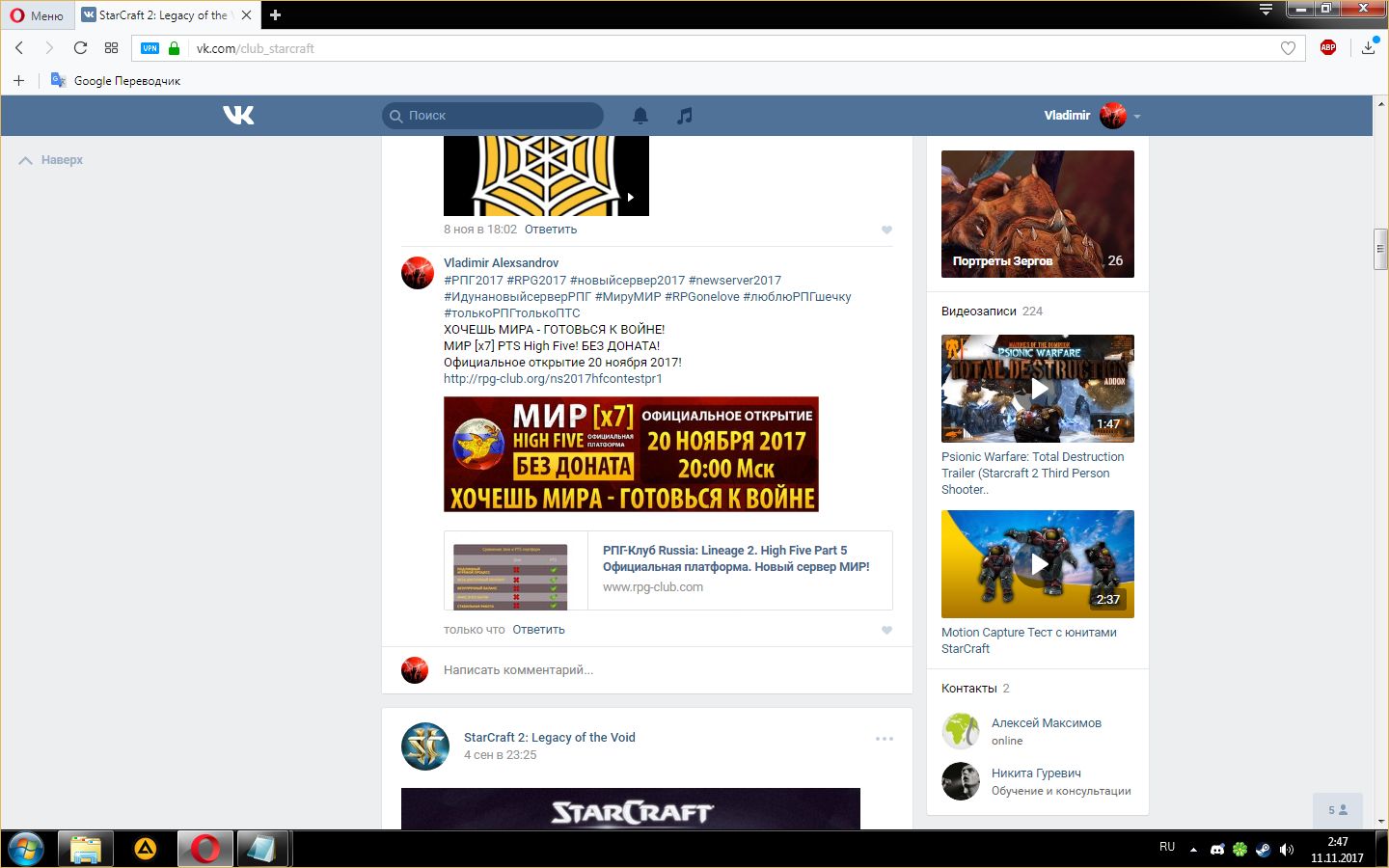Play the Motion Capture Тест video
1389x868 pixels.
[1038, 564]
